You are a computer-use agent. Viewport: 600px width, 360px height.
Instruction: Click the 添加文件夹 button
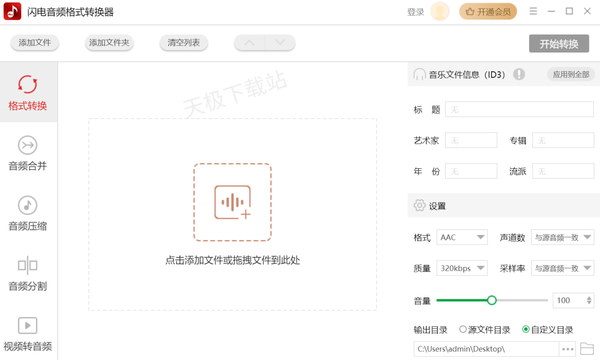(x=109, y=42)
